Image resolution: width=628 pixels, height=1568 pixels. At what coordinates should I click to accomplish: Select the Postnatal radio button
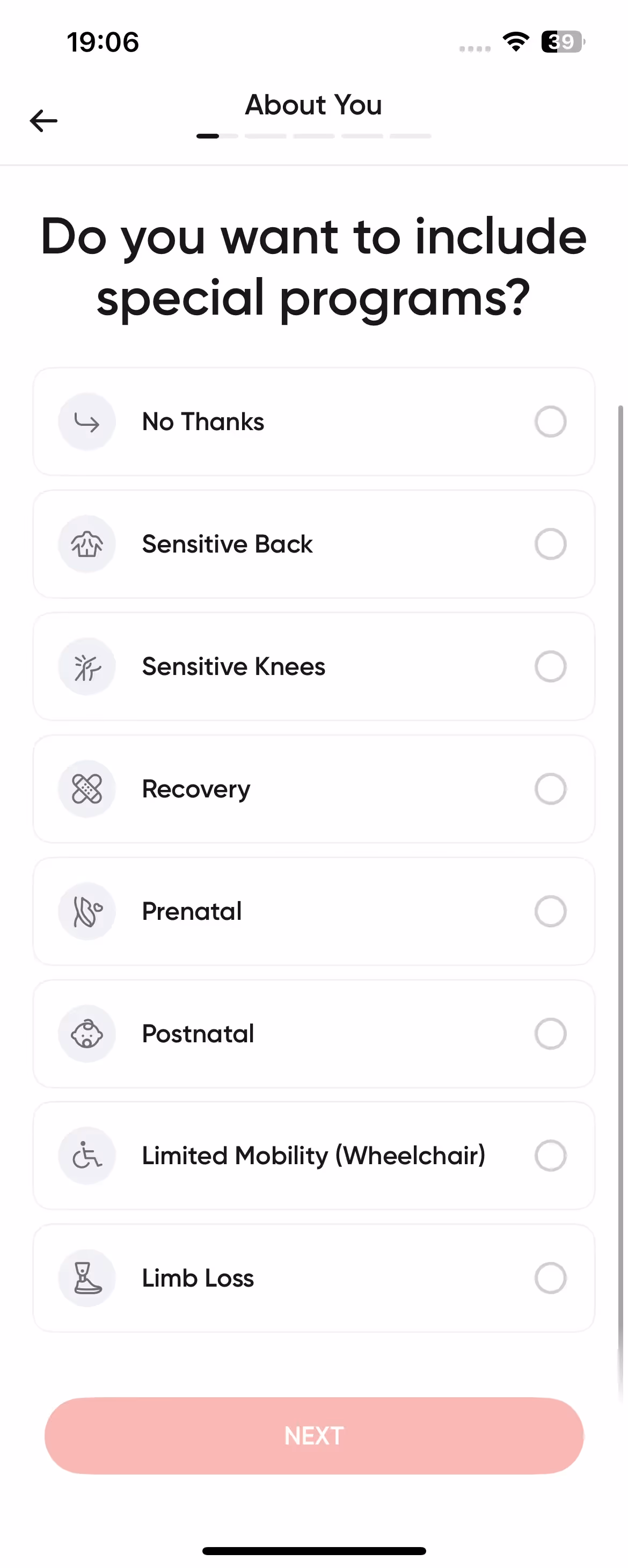550,1034
